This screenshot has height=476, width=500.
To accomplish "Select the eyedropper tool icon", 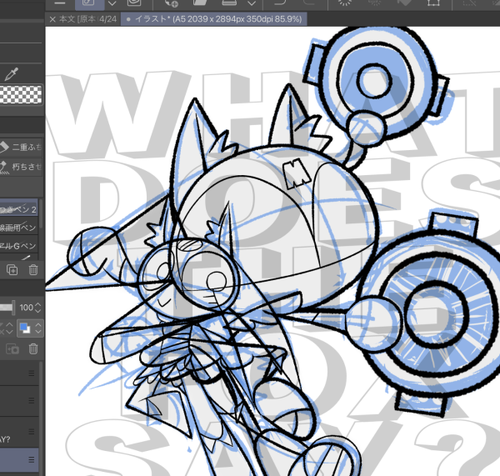I will click(11, 74).
